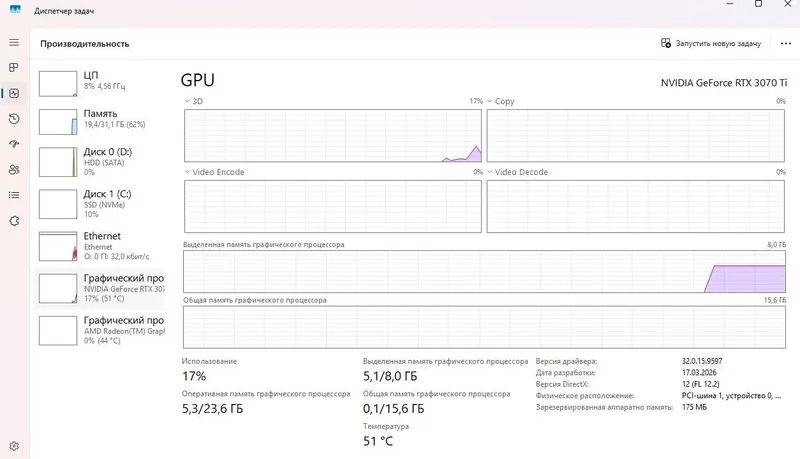Open the App history page icon
Image resolution: width=800 pixels, height=459 pixels.
tap(14, 119)
